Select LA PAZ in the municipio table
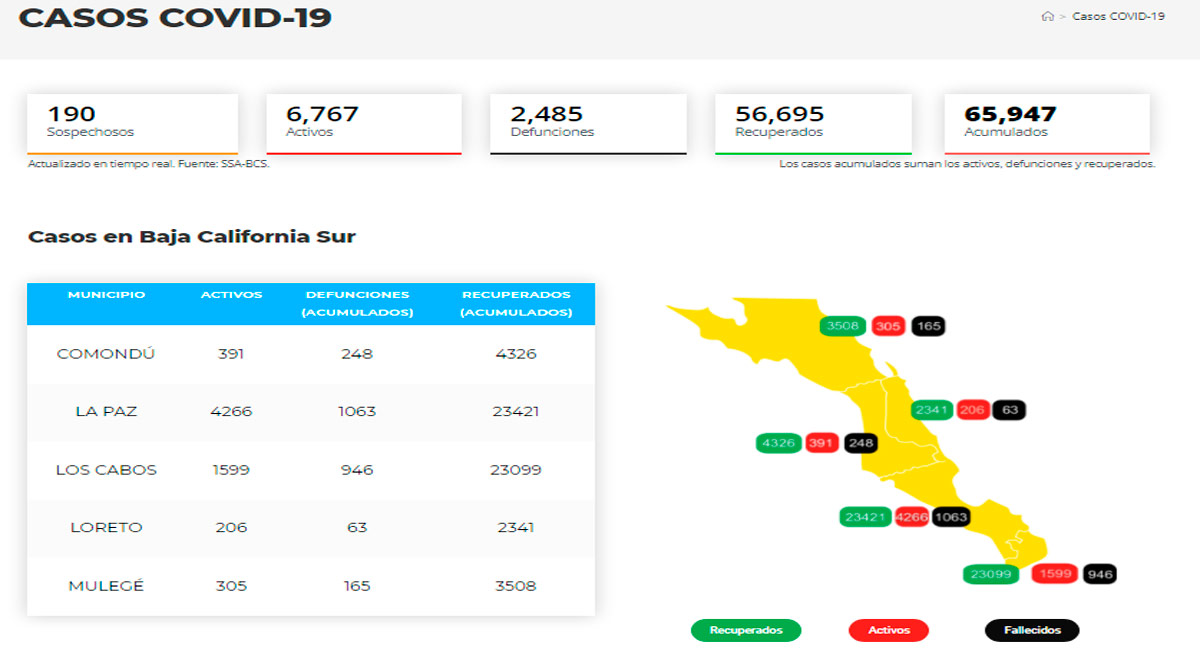1200x666 pixels. 106,412
